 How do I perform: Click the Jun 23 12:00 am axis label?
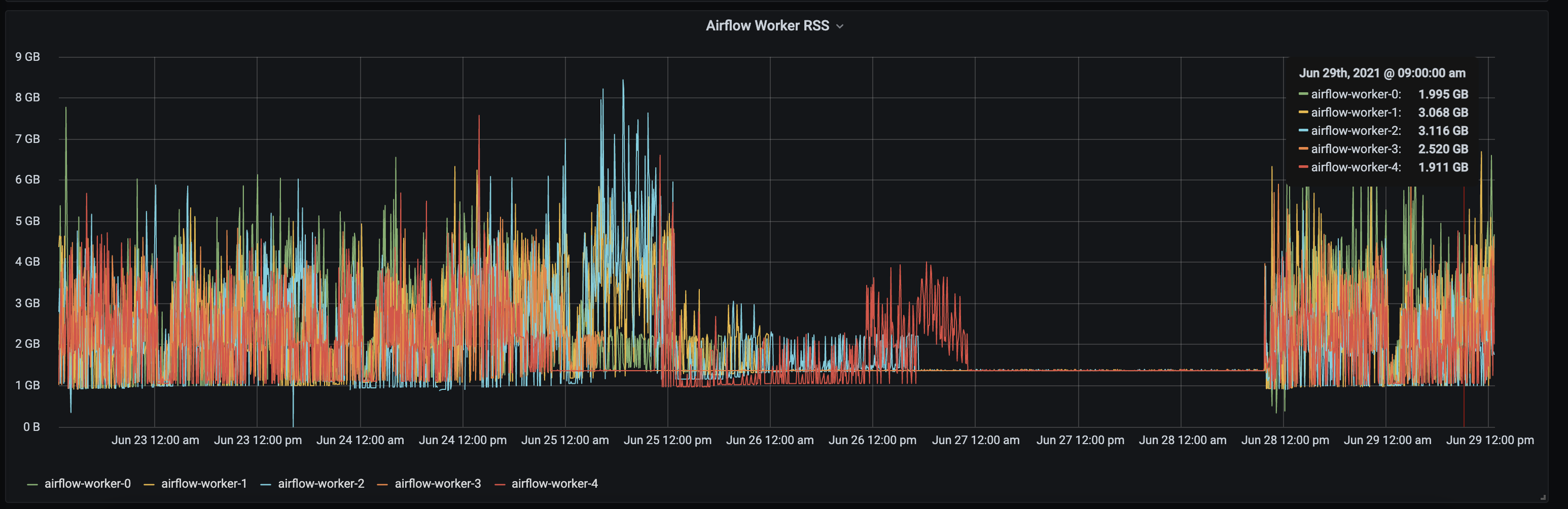click(x=155, y=440)
